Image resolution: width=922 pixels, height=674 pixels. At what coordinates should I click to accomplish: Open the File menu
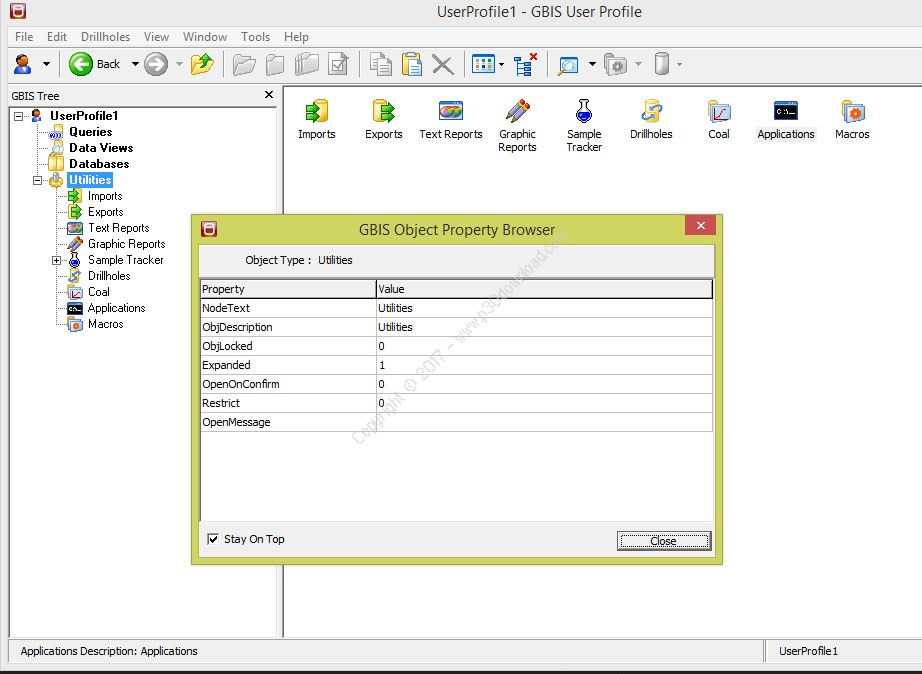point(24,36)
